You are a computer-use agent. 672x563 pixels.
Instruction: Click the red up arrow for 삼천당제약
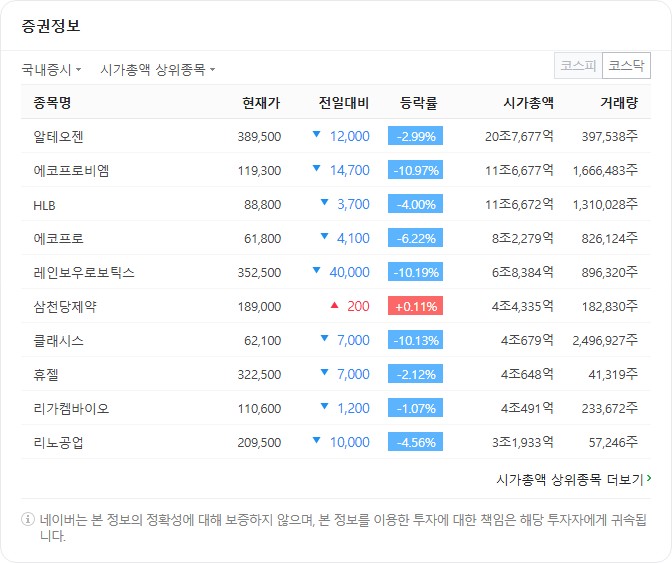(334, 305)
